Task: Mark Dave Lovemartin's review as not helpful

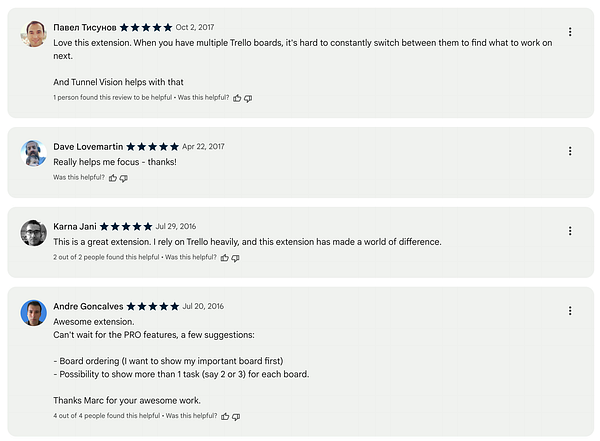Action: coord(124,178)
